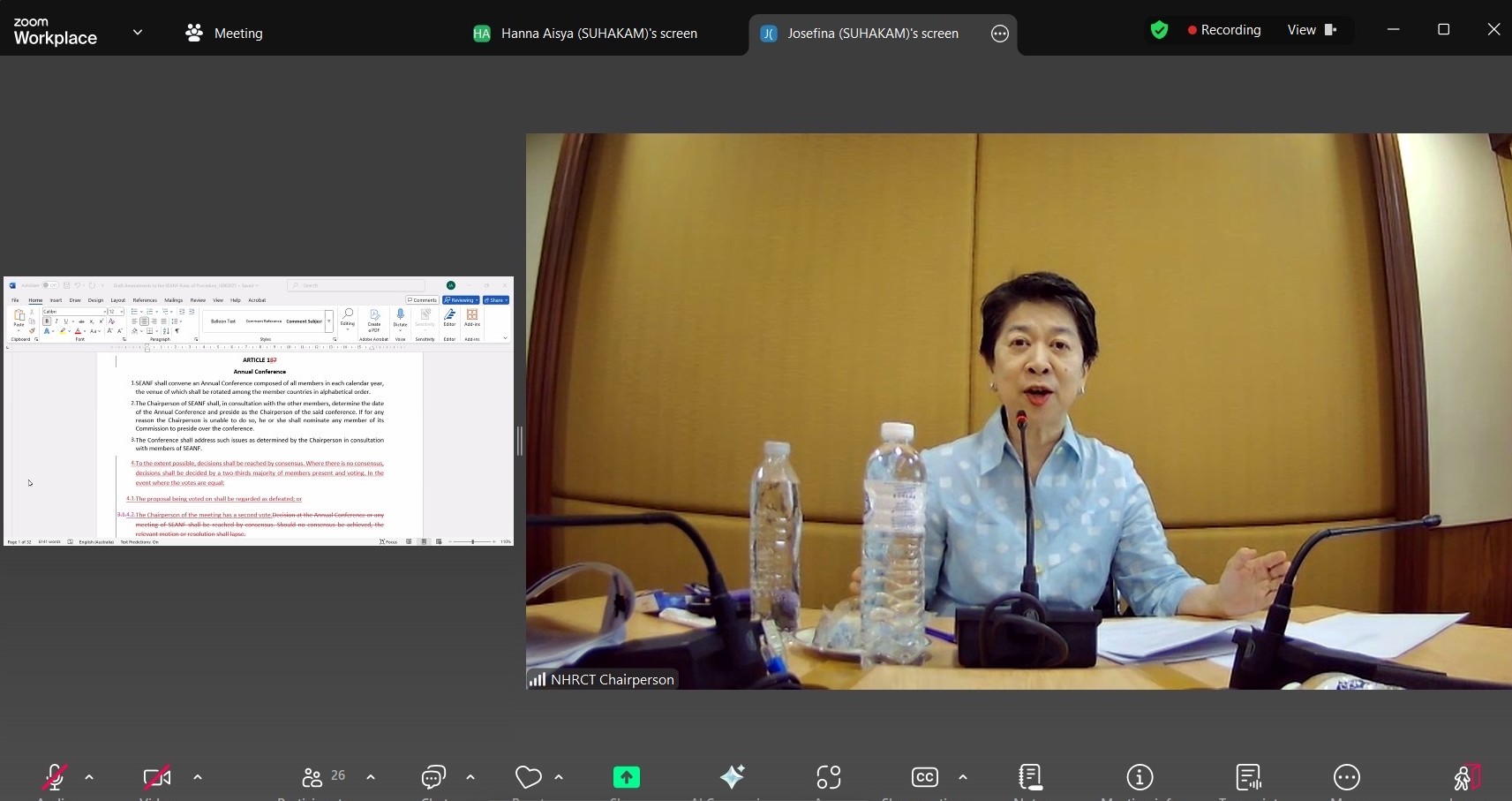Open the Apps icon in toolbar

[x=828, y=777]
